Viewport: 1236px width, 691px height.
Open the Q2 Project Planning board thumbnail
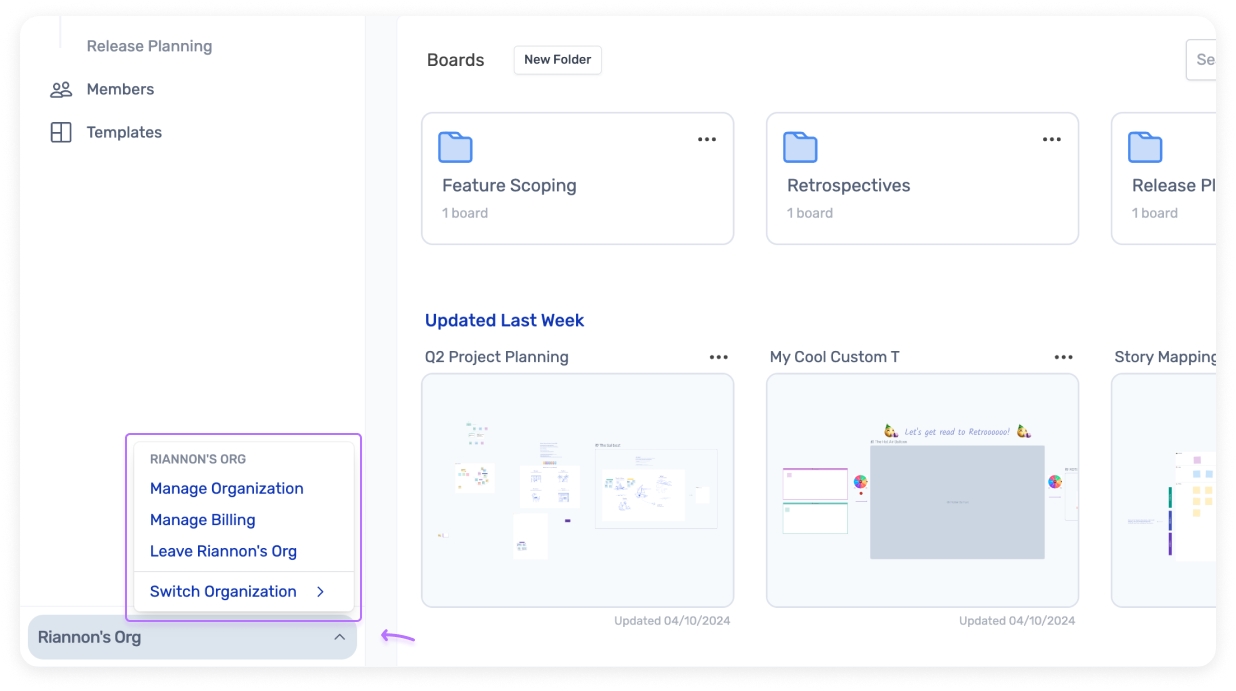(x=577, y=490)
